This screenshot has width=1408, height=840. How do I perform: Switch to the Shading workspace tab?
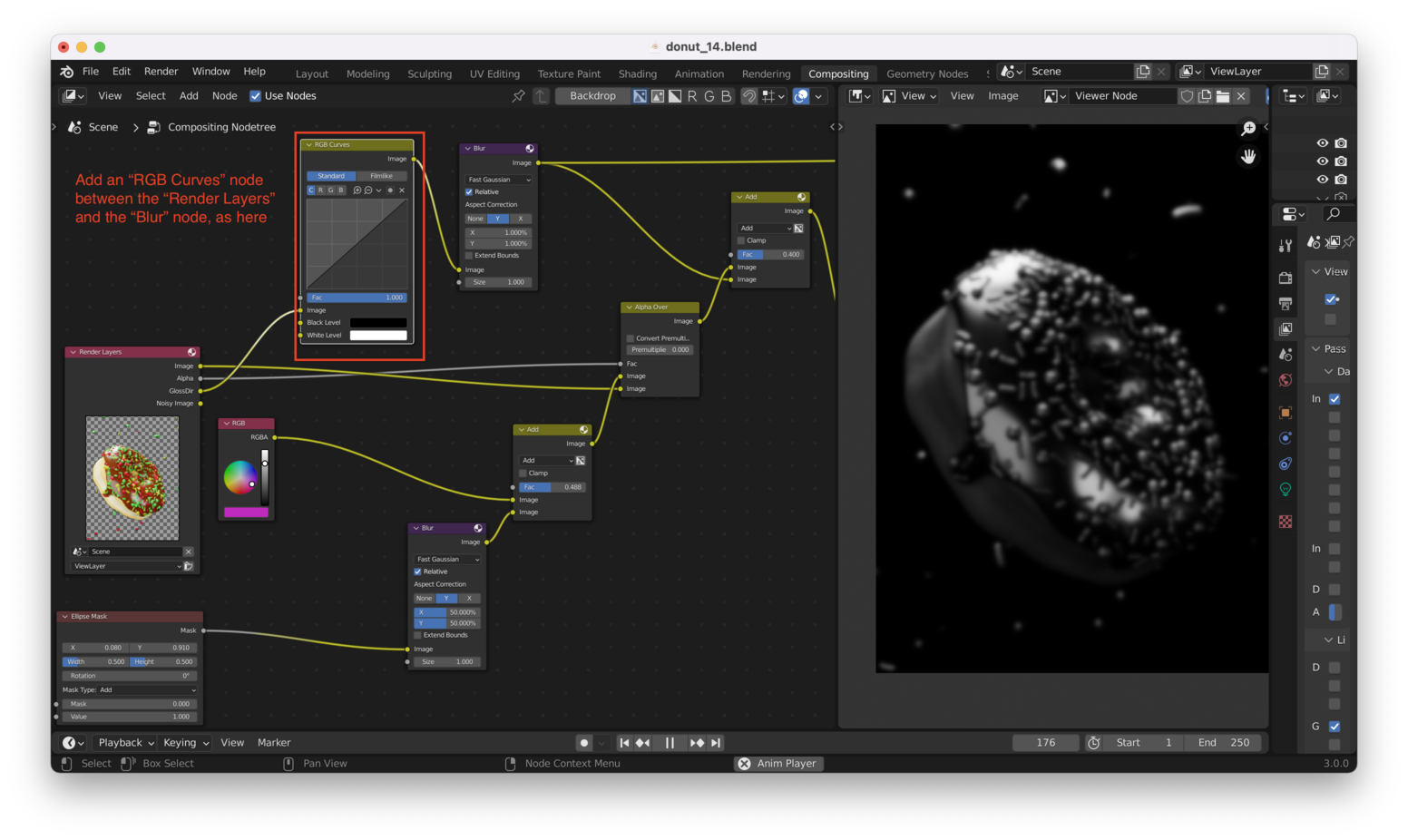coord(637,73)
